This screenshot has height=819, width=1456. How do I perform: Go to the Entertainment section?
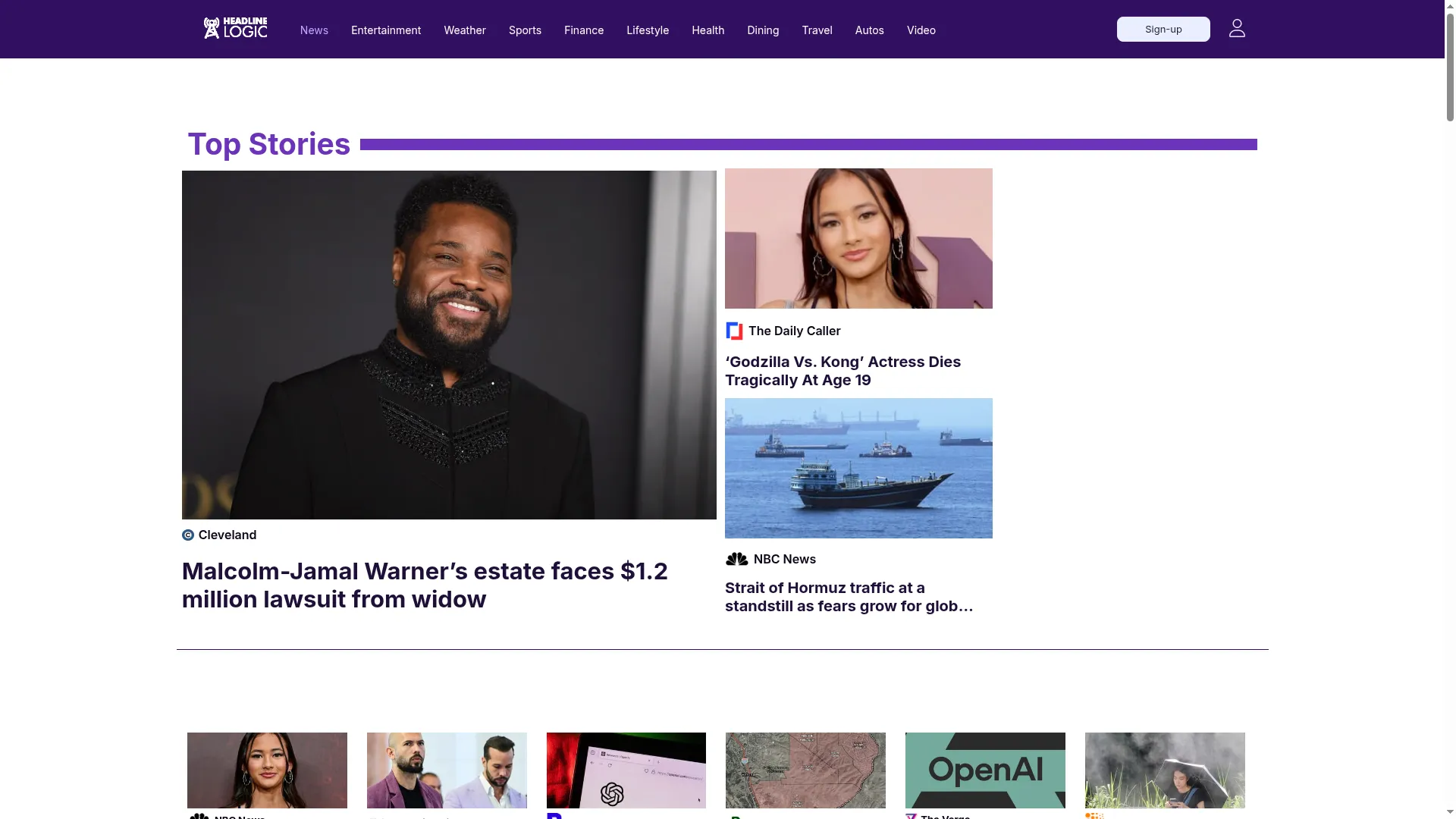386,30
